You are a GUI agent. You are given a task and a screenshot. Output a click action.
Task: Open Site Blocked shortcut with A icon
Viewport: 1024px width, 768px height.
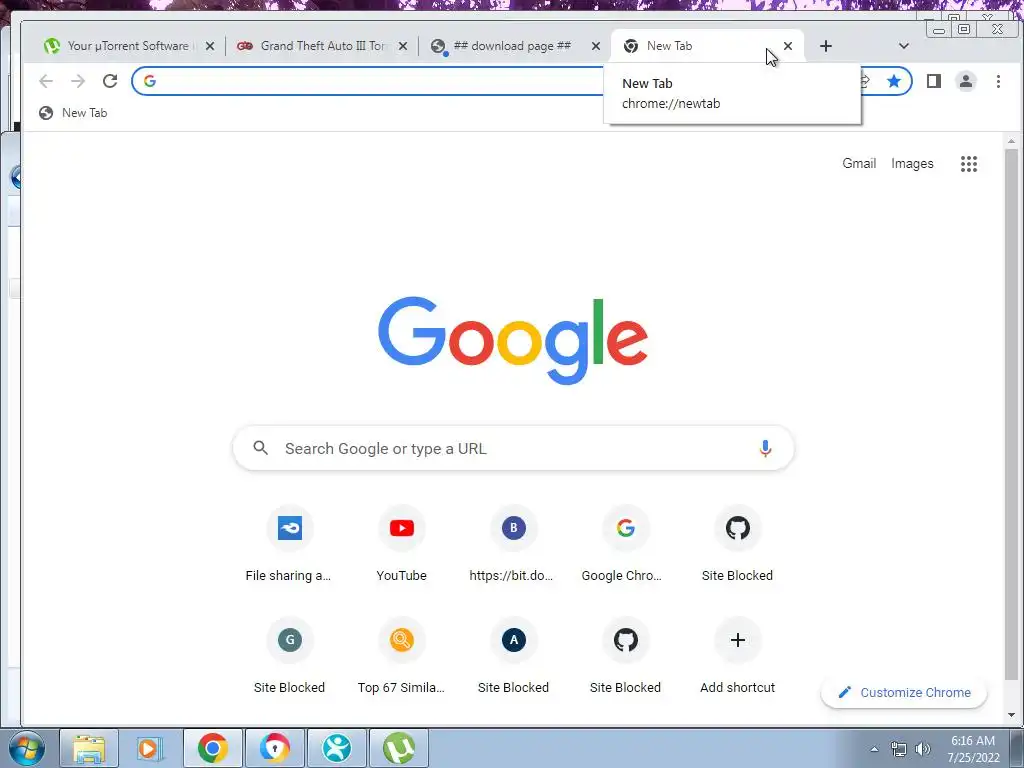click(513, 655)
